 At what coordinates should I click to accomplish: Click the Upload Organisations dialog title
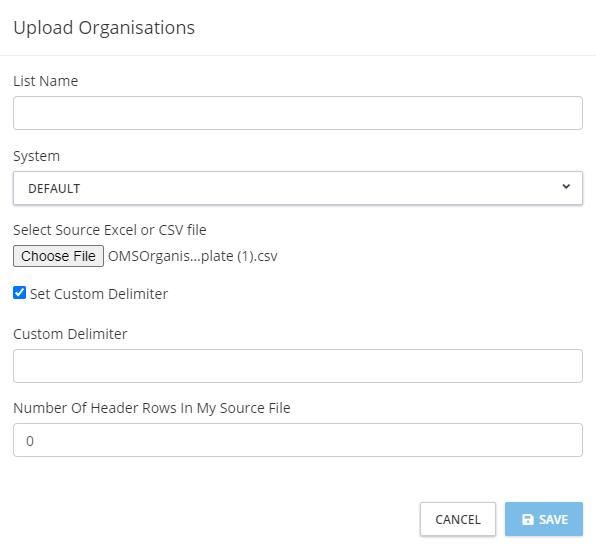coord(104,28)
